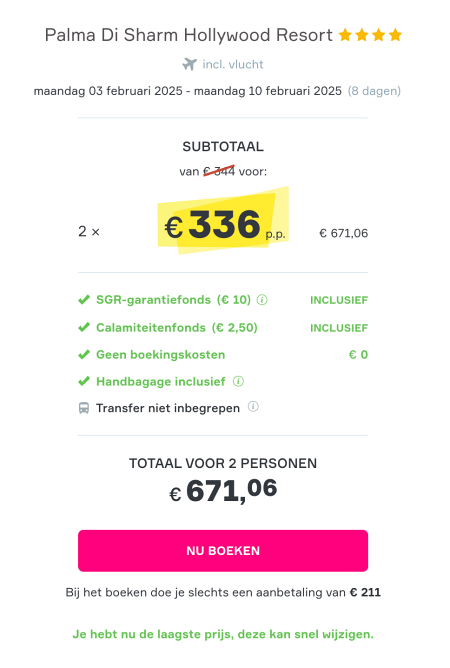450x668 pixels.
Task: Click the checkmark beside Calamiteitenfonds
Action: click(84, 327)
